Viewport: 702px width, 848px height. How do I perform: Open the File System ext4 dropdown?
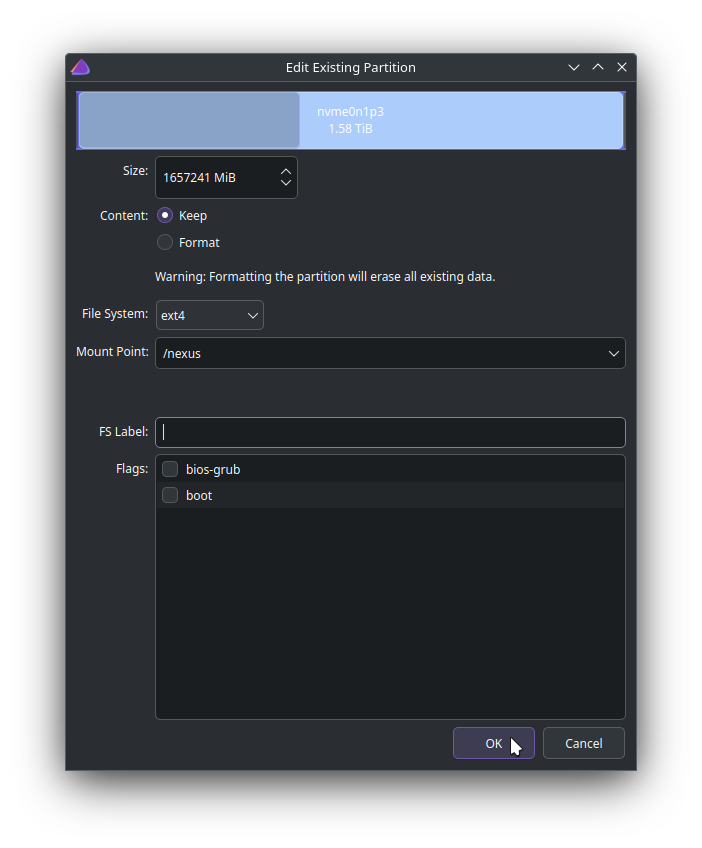click(209, 315)
